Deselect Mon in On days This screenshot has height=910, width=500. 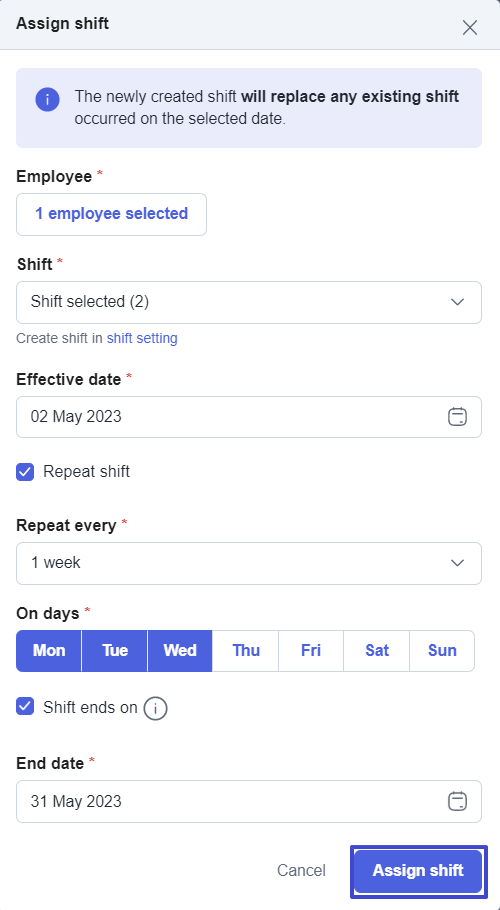tap(49, 651)
